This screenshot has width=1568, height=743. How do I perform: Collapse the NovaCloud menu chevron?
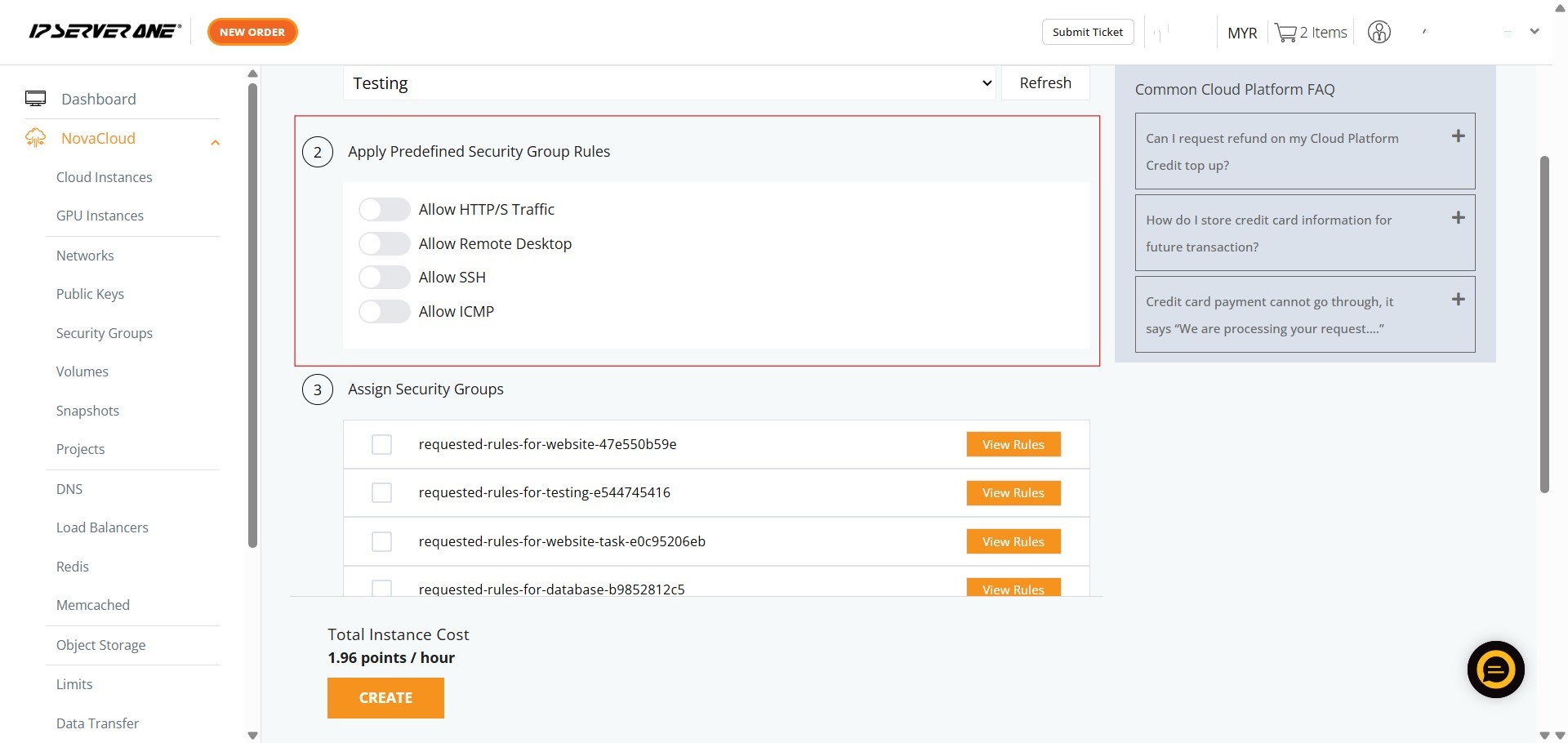click(x=215, y=143)
